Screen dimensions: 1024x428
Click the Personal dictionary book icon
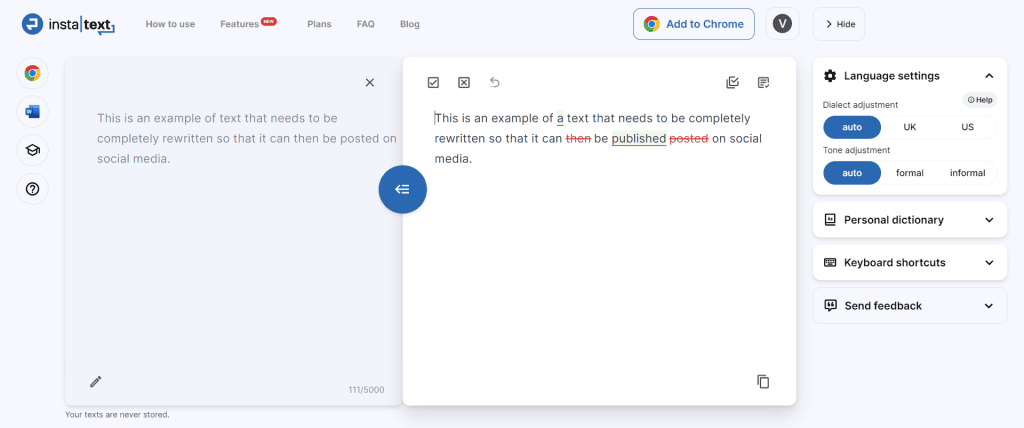[x=830, y=220]
